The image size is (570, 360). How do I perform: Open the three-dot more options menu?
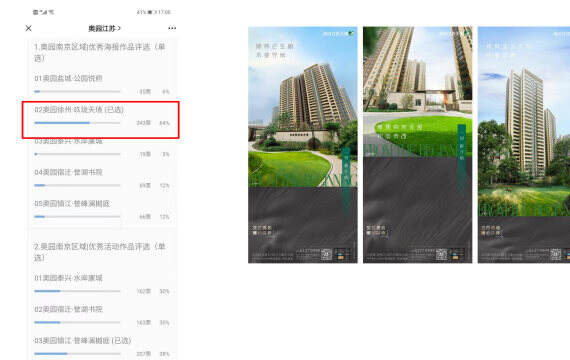[x=172, y=28]
